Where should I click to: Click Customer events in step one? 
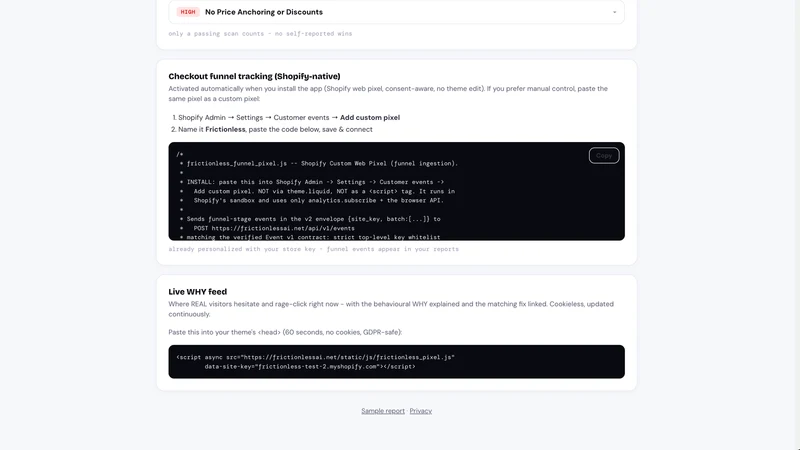301,117
